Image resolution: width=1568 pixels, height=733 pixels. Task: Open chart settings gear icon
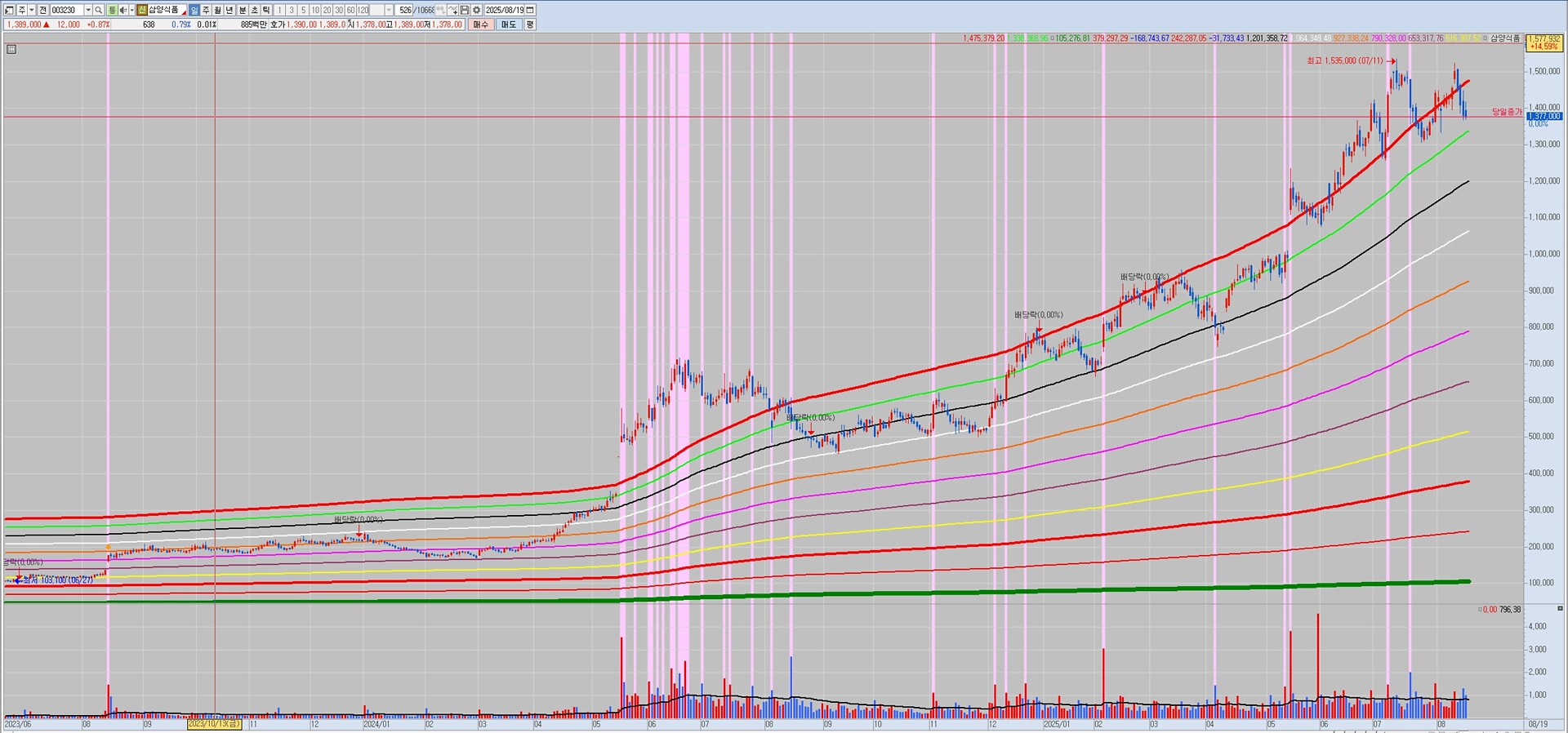(x=476, y=10)
